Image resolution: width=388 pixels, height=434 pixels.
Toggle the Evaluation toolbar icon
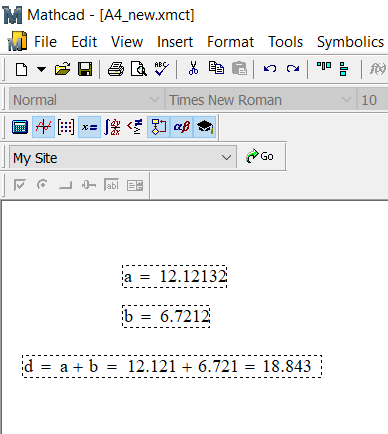89,127
